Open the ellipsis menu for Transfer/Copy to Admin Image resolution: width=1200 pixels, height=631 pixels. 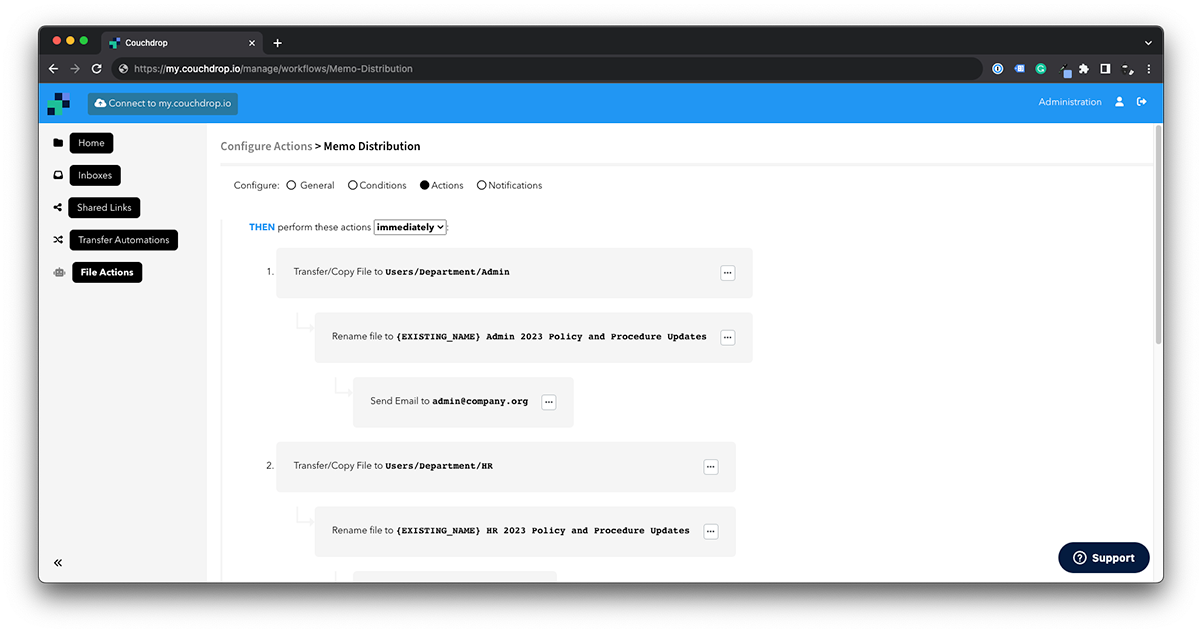[728, 272]
